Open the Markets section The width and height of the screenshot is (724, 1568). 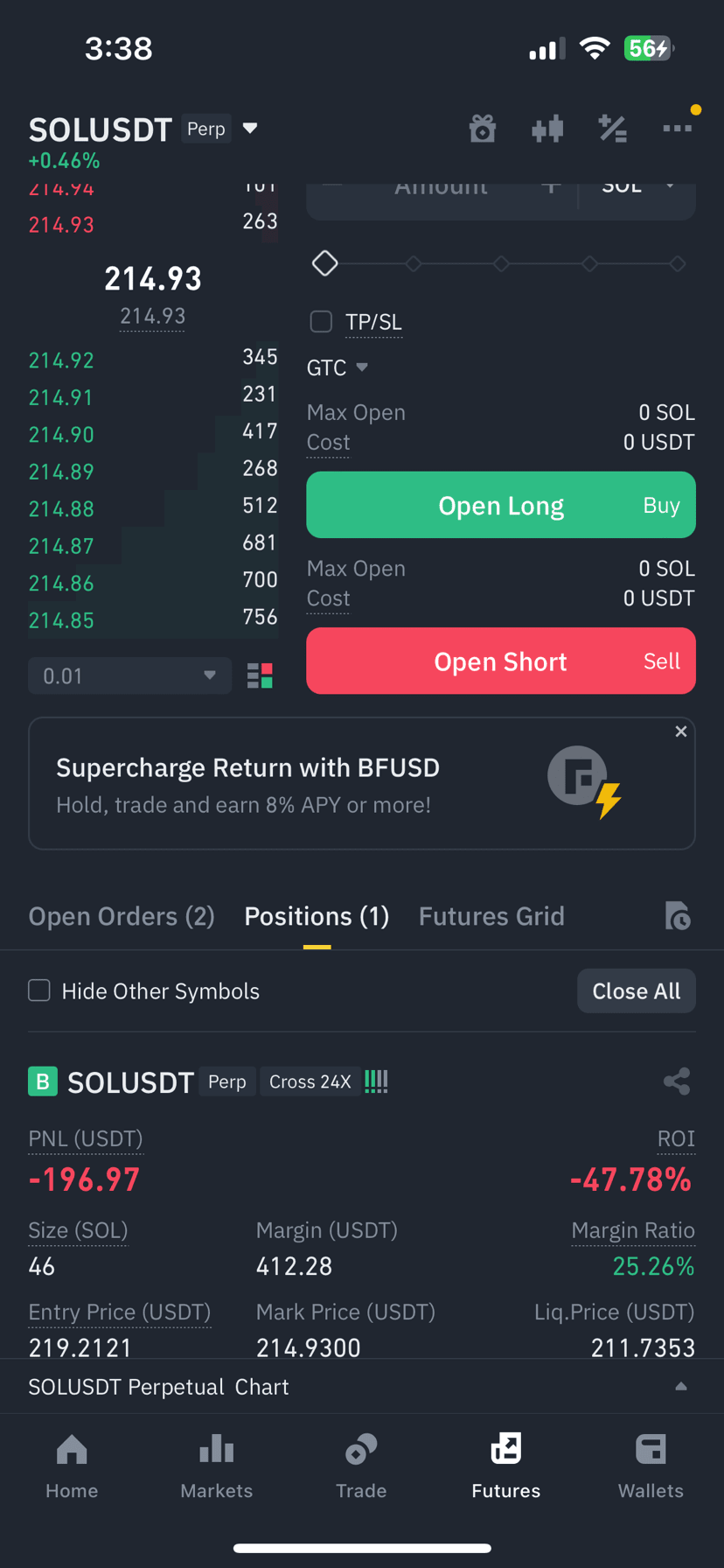[216, 1466]
